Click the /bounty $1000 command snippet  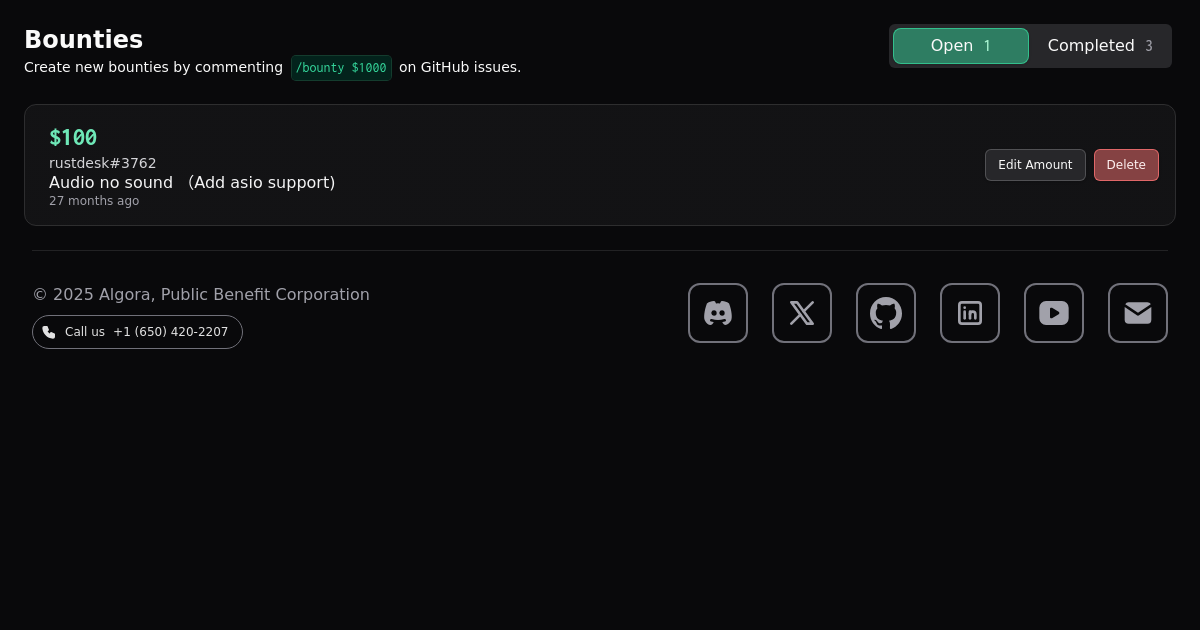341,68
